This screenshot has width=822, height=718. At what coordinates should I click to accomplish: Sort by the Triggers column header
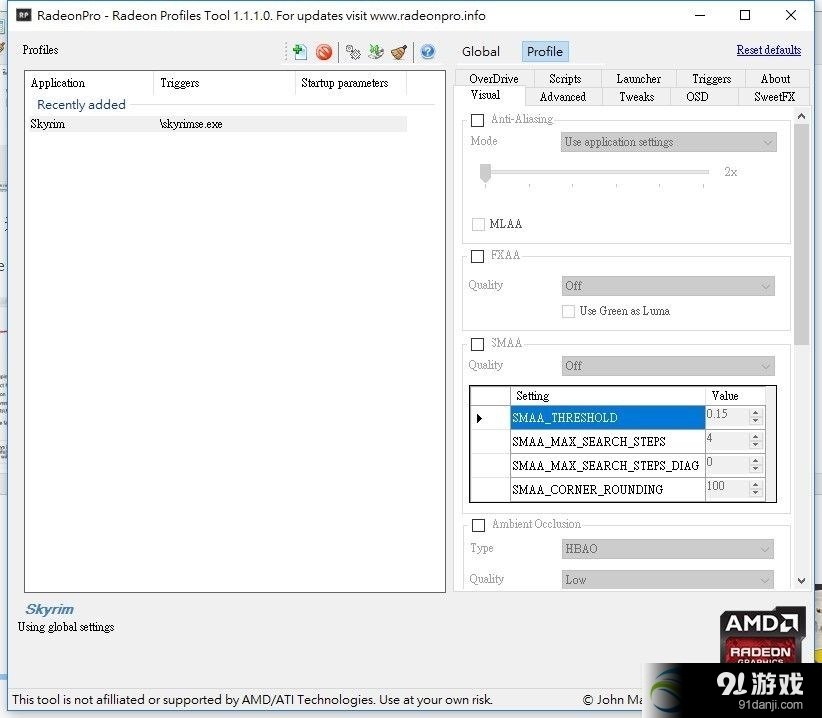click(x=224, y=83)
